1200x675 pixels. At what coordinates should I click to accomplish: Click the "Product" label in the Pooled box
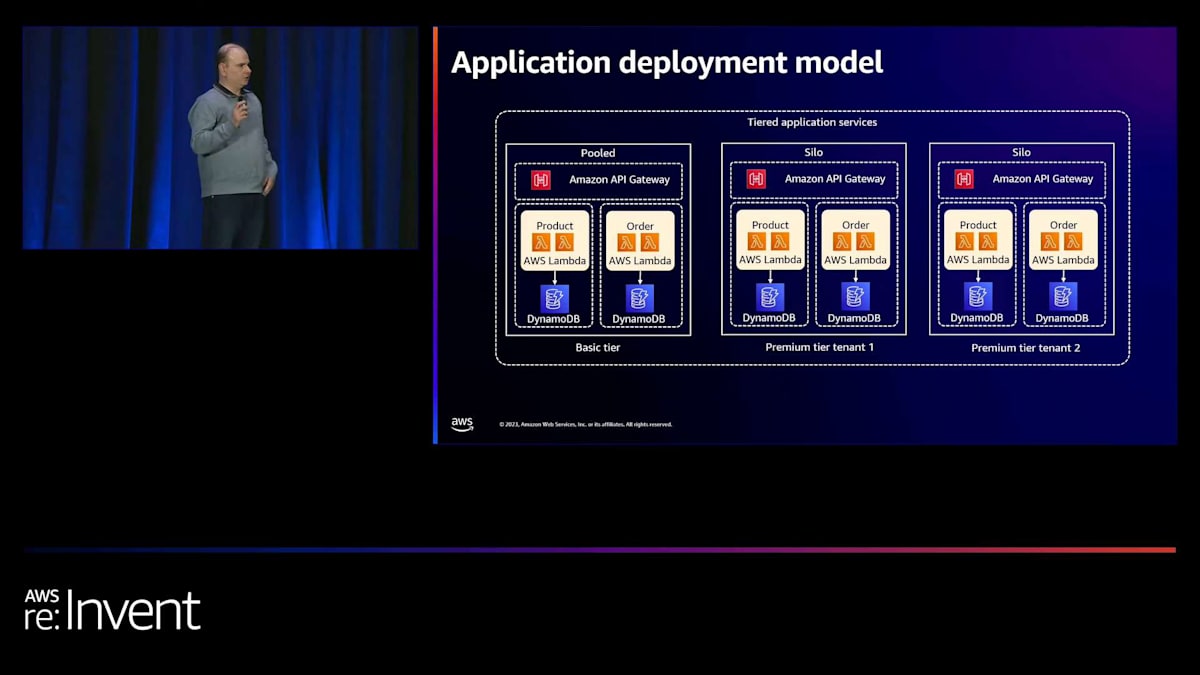(x=555, y=226)
